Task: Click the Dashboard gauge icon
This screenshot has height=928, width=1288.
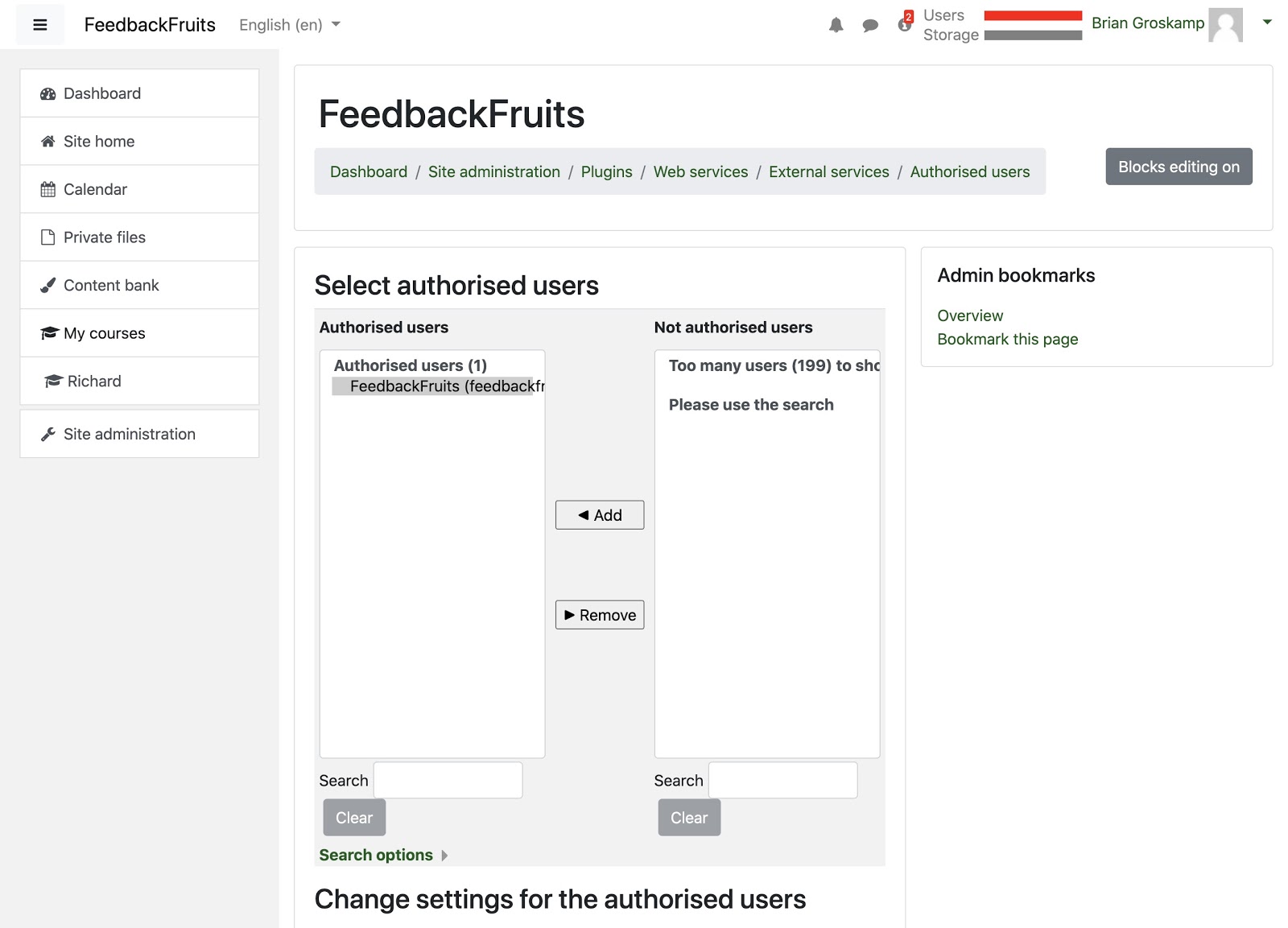Action: (x=48, y=93)
